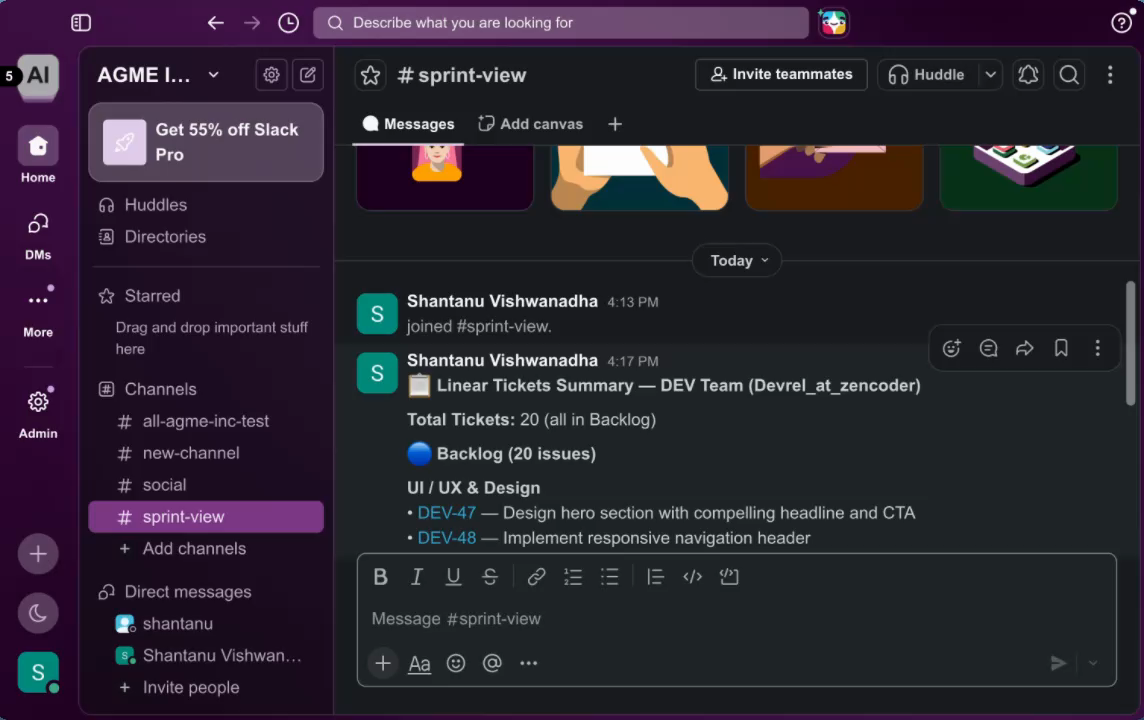Image resolution: width=1144 pixels, height=720 pixels.
Task: Toggle ordered list formatting
Action: [573, 577]
